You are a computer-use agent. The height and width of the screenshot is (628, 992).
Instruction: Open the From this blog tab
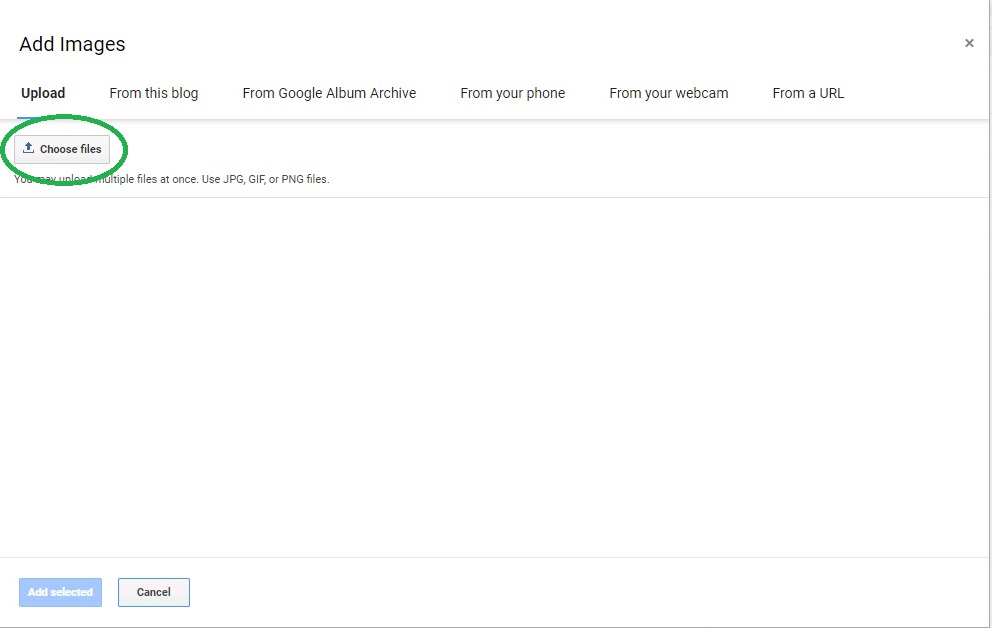(x=154, y=93)
